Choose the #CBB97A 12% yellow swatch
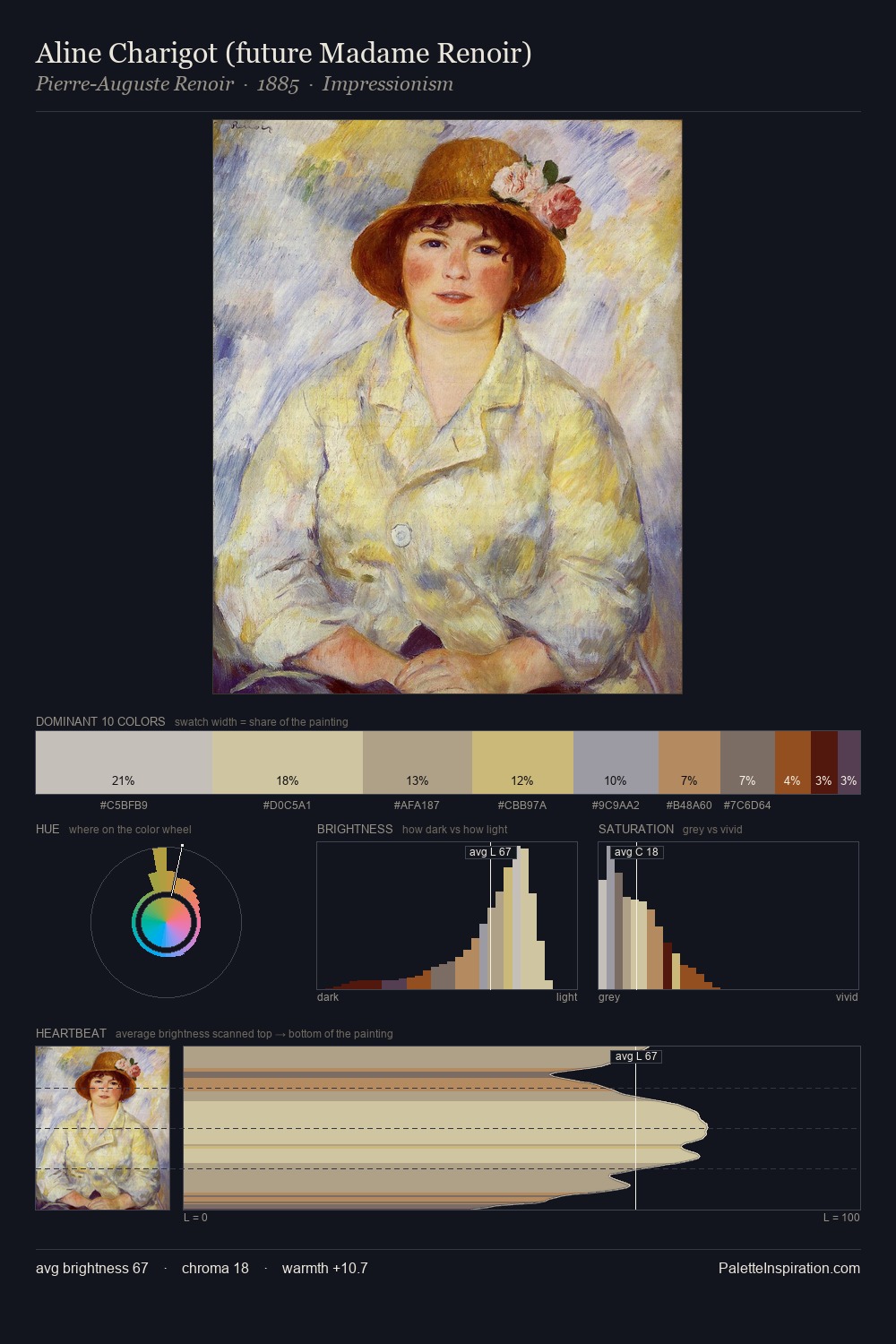 coord(522,762)
